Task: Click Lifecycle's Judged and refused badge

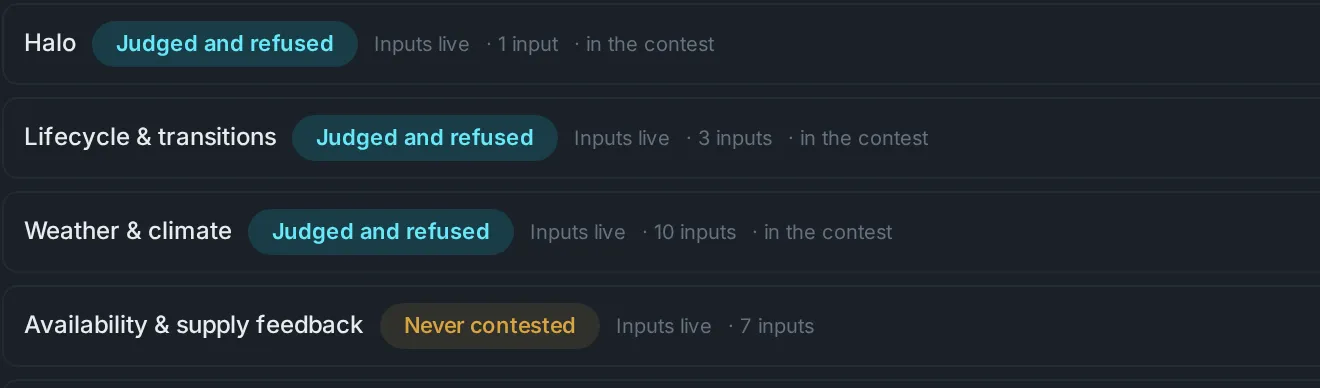Action: (x=425, y=138)
